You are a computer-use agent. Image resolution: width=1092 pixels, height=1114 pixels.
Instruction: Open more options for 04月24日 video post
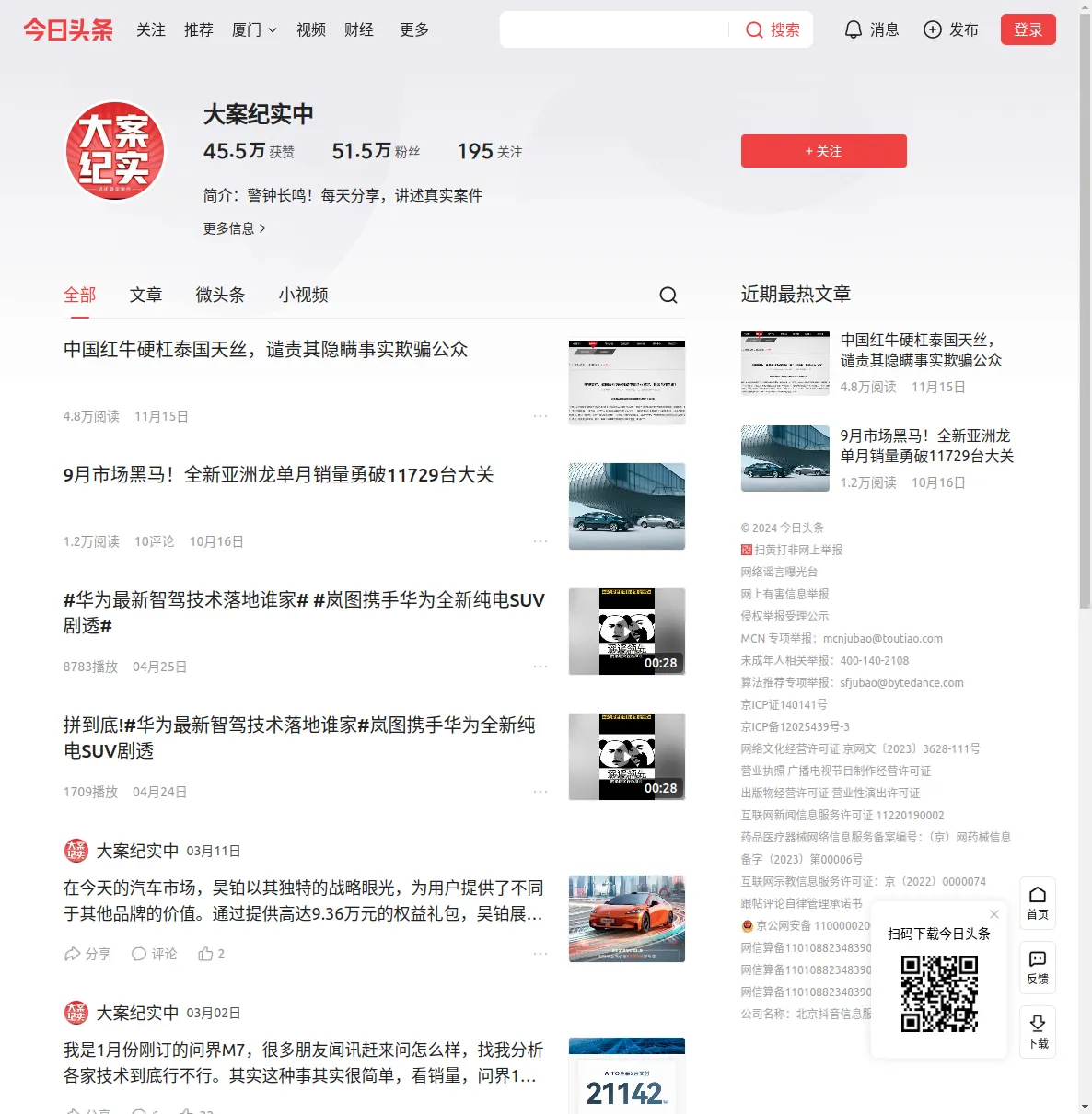pyautogui.click(x=540, y=792)
